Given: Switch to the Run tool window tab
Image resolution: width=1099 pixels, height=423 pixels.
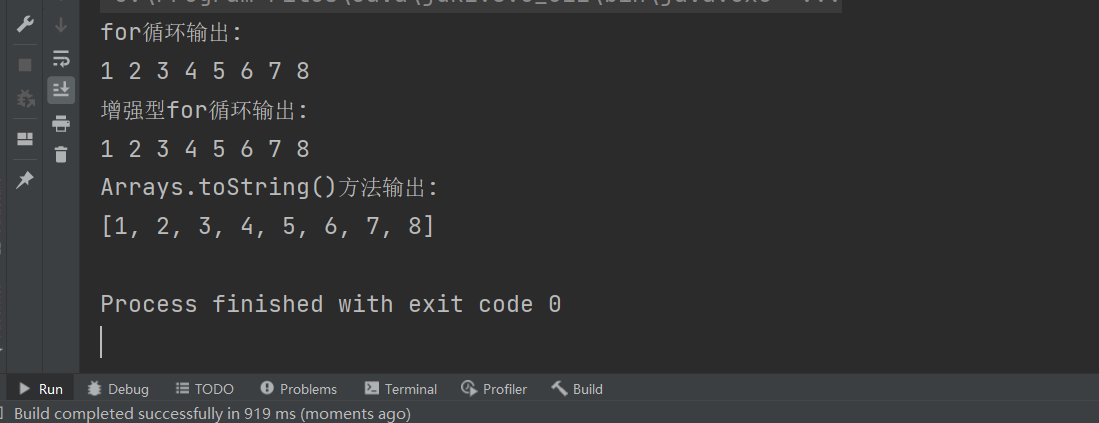Looking at the screenshot, I should pyautogui.click(x=41, y=389).
